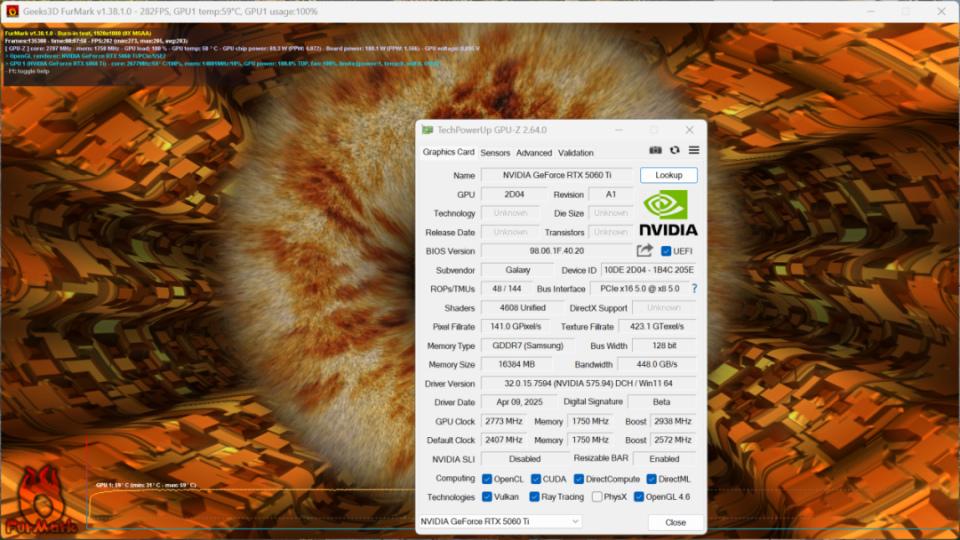Toggle the CUDA checkbox
This screenshot has height=540, width=960.
[x=536, y=479]
